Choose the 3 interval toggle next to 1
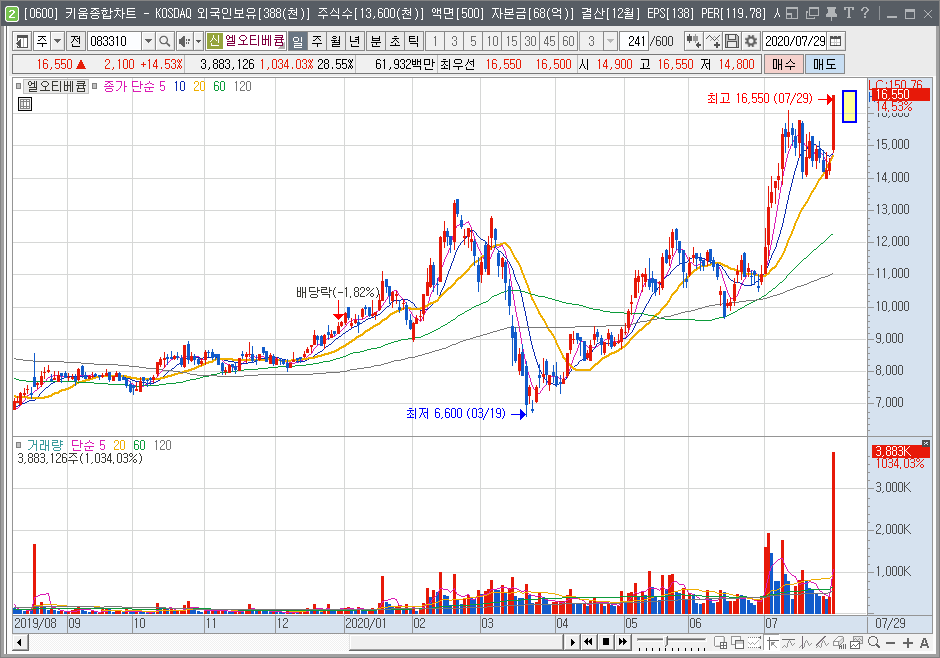The image size is (940, 658). point(454,41)
